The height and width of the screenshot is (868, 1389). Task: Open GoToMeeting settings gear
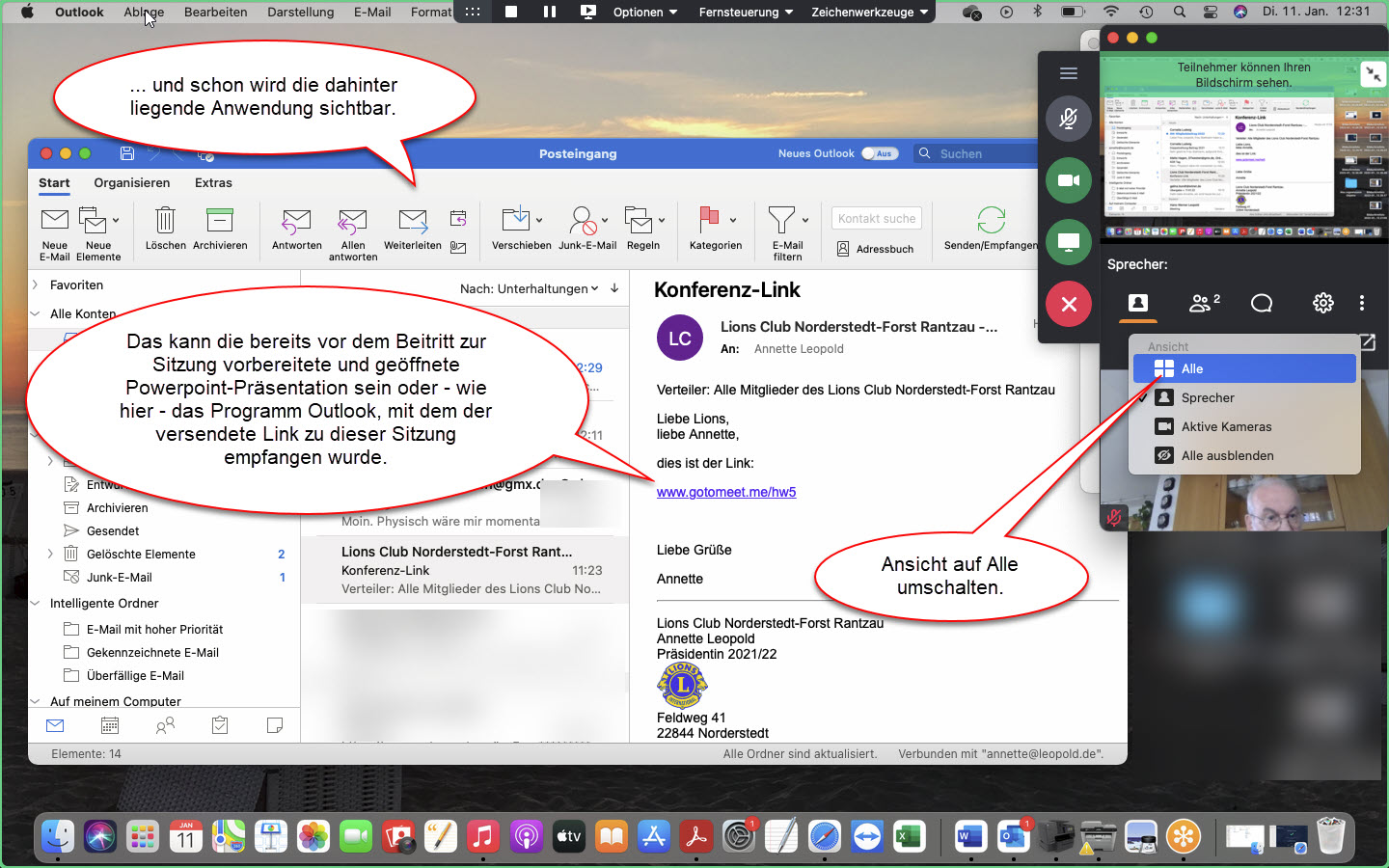pos(1323,303)
